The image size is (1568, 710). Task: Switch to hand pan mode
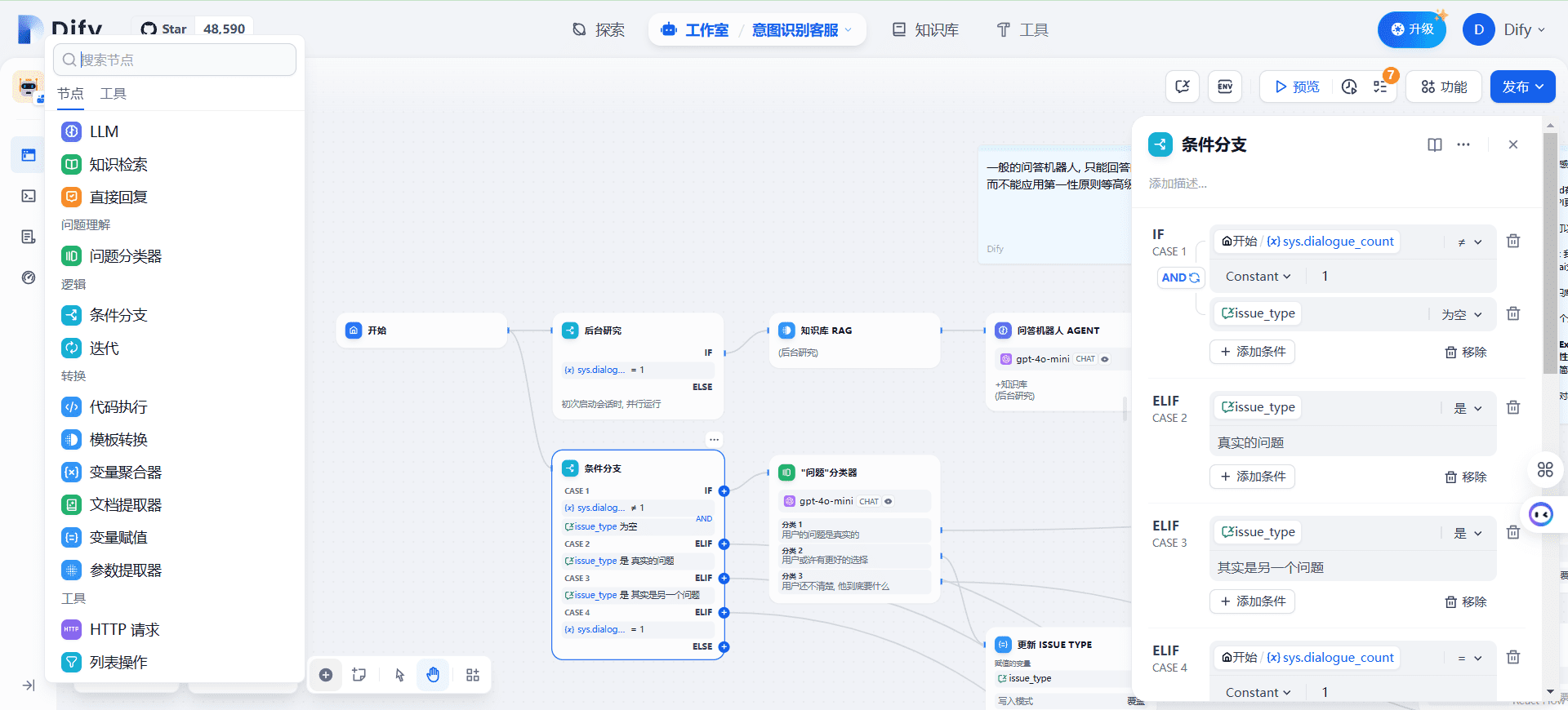[x=433, y=675]
